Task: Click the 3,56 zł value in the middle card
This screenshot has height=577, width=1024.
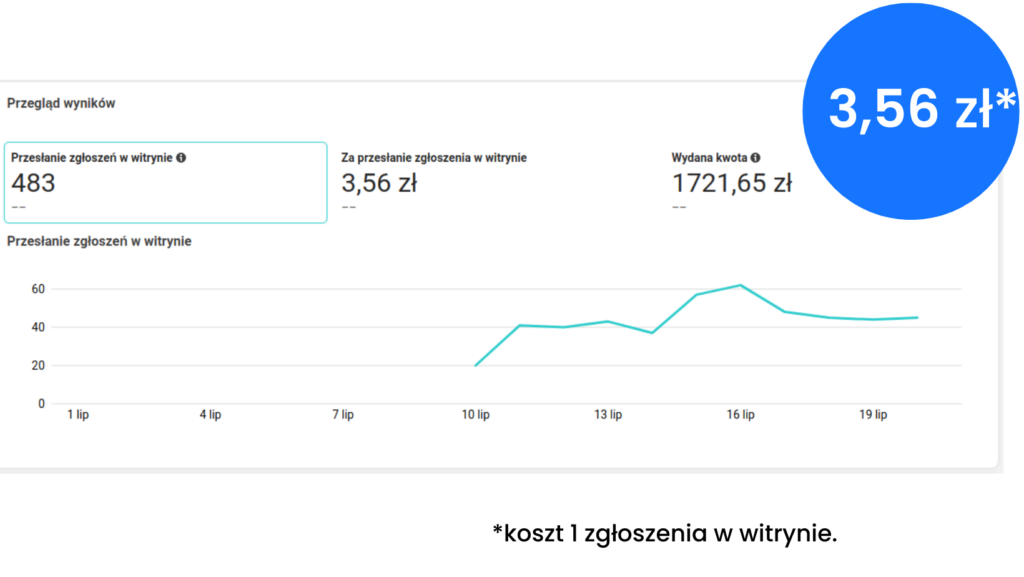Action: coord(379,184)
